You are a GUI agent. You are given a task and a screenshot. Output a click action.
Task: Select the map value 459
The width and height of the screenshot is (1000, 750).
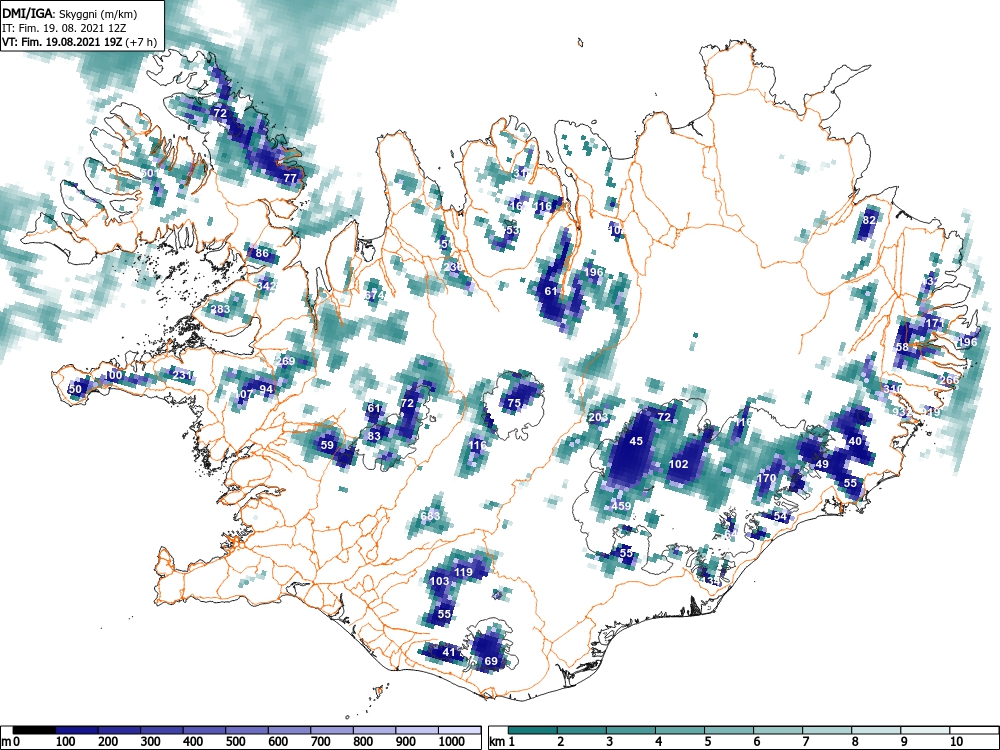(621, 506)
